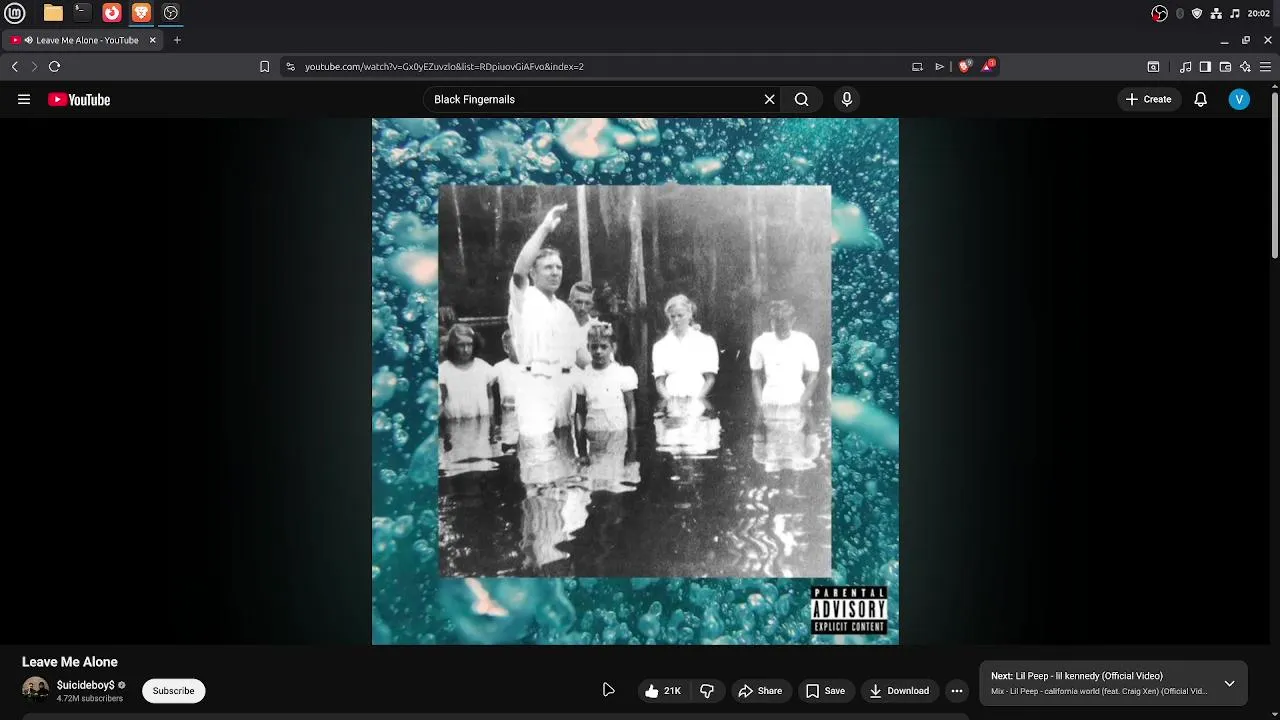This screenshot has height=720, width=1280.
Task: Open the file manager folder icon
Action: point(53,13)
